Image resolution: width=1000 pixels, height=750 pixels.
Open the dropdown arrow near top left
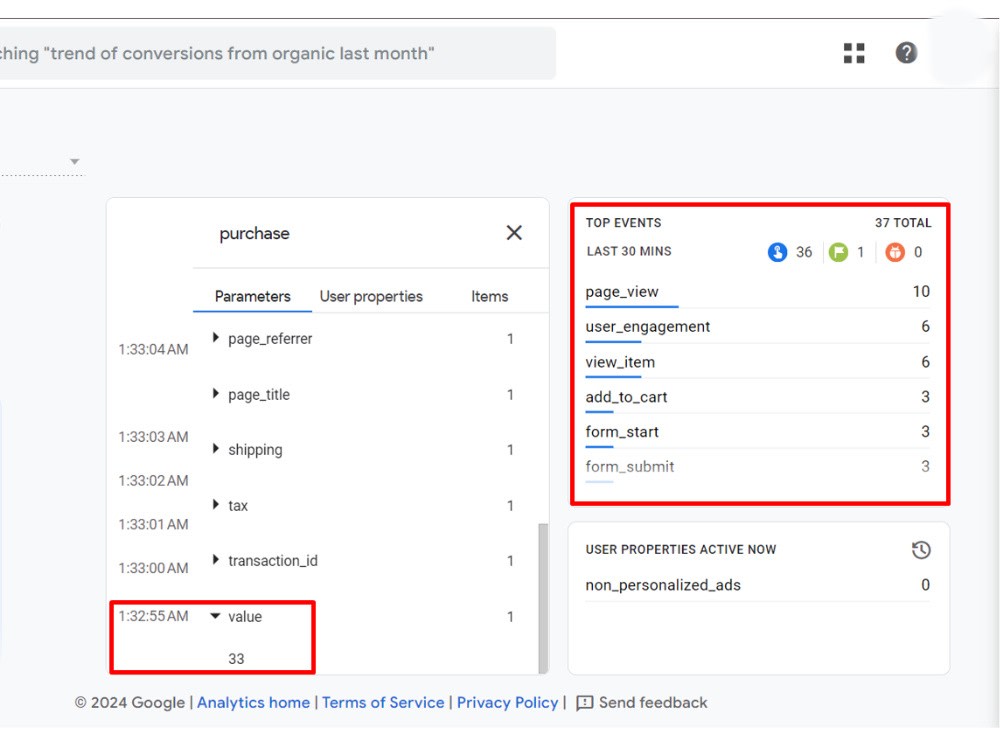click(x=74, y=160)
